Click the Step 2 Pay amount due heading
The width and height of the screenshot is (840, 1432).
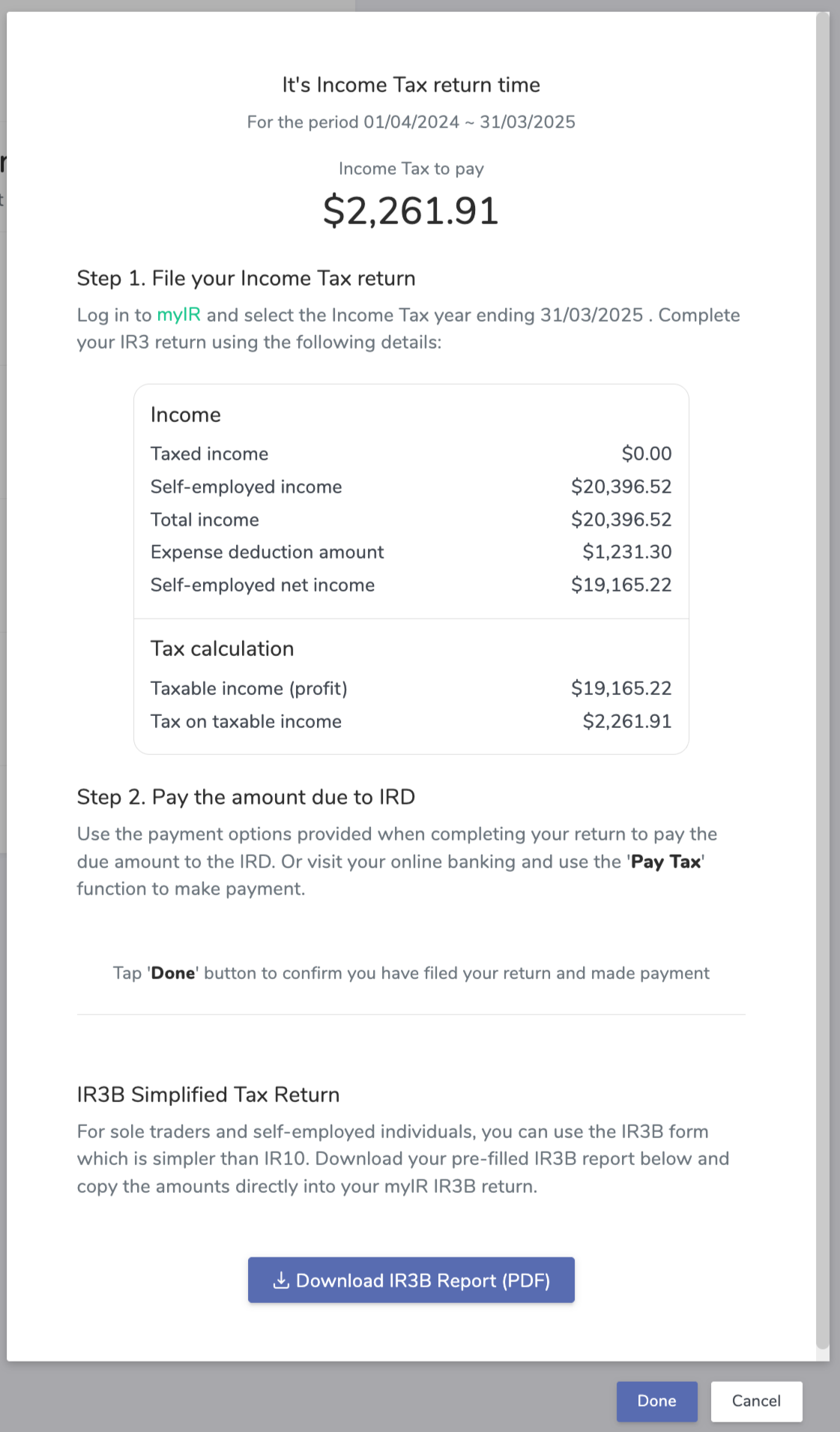click(x=246, y=797)
